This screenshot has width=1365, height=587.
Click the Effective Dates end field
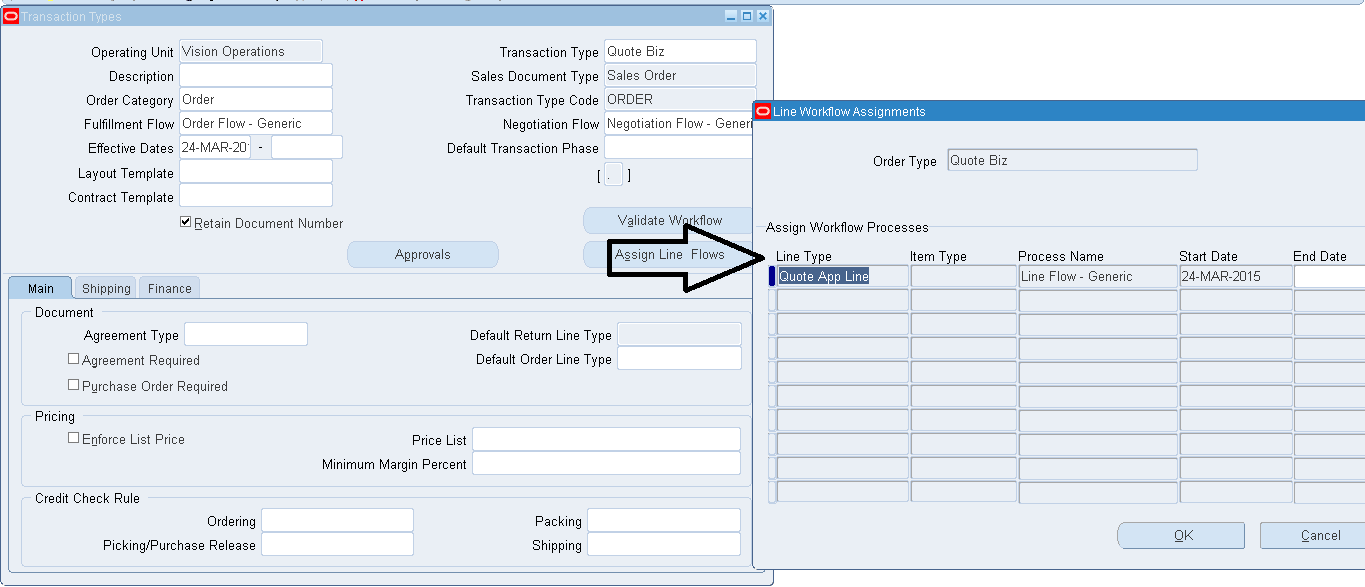click(x=306, y=147)
